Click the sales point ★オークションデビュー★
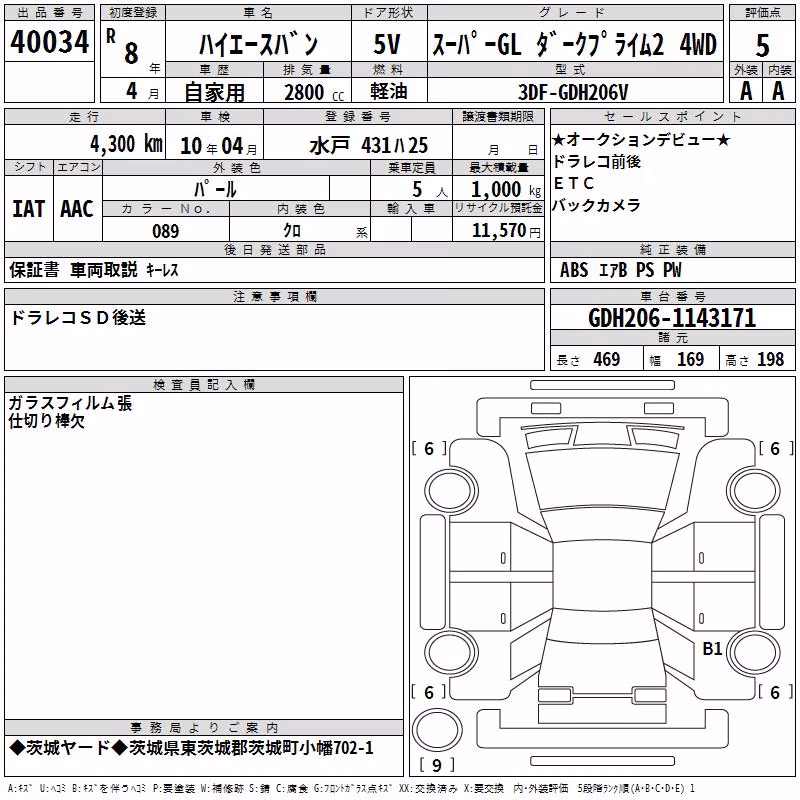The image size is (800, 800). [x=641, y=139]
